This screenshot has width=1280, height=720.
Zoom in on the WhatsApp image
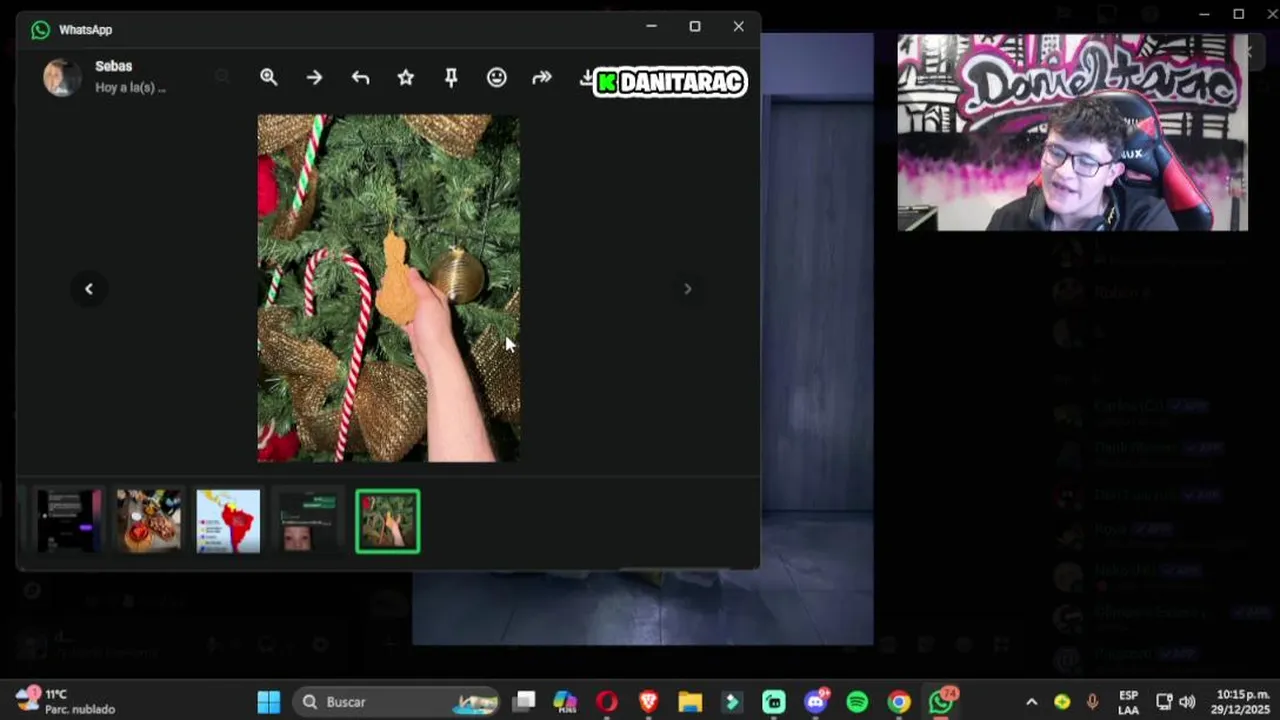(268, 77)
